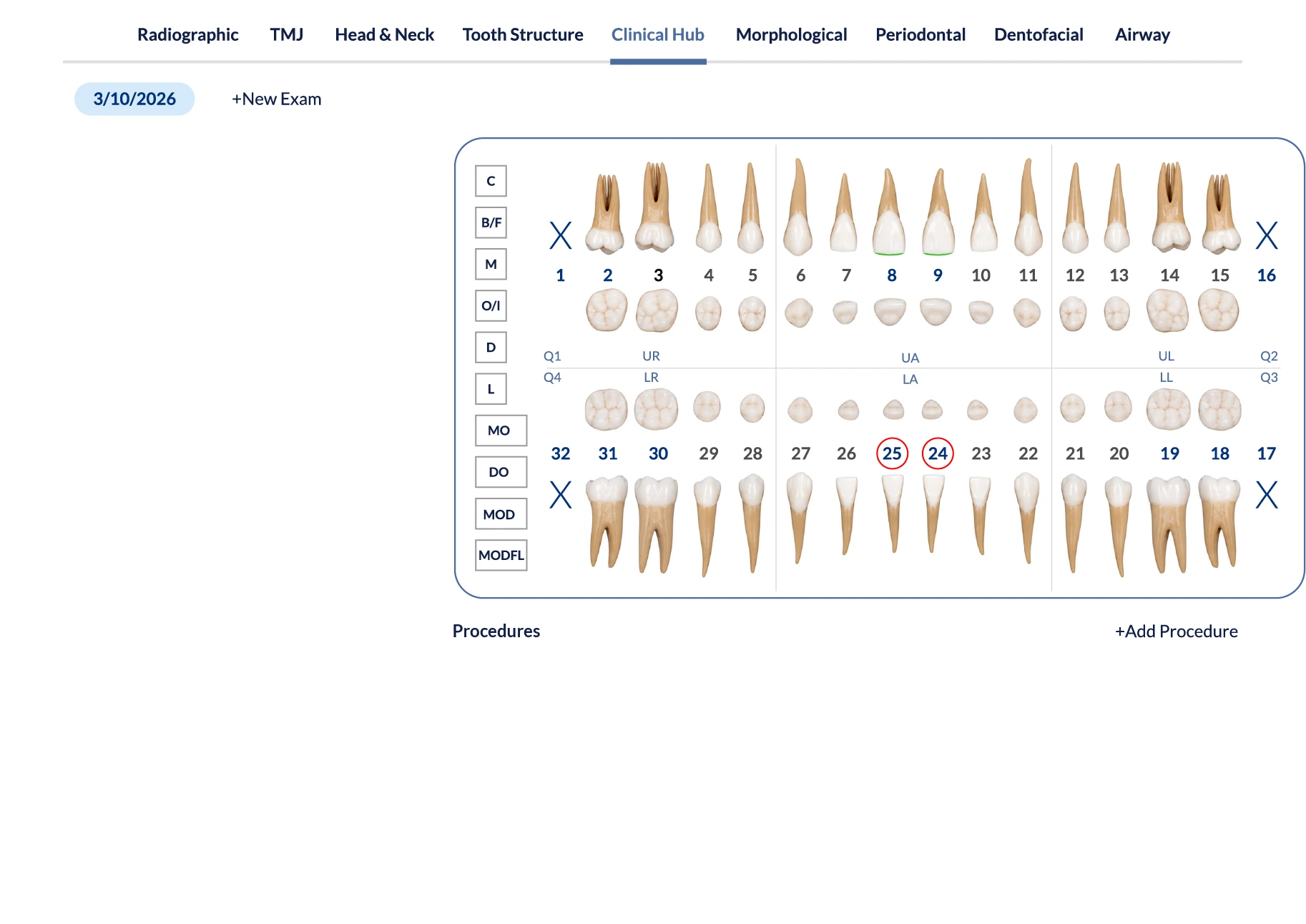Viewport: 1306px width, 924px height.
Task: Select the UA upper arch label
Action: [910, 358]
